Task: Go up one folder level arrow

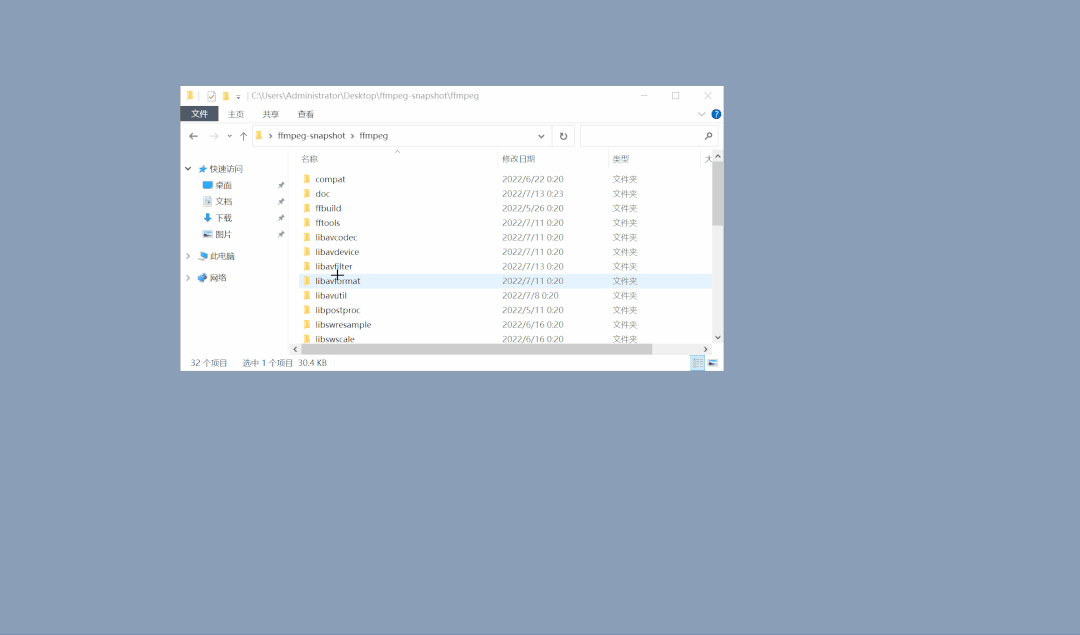Action: point(243,136)
